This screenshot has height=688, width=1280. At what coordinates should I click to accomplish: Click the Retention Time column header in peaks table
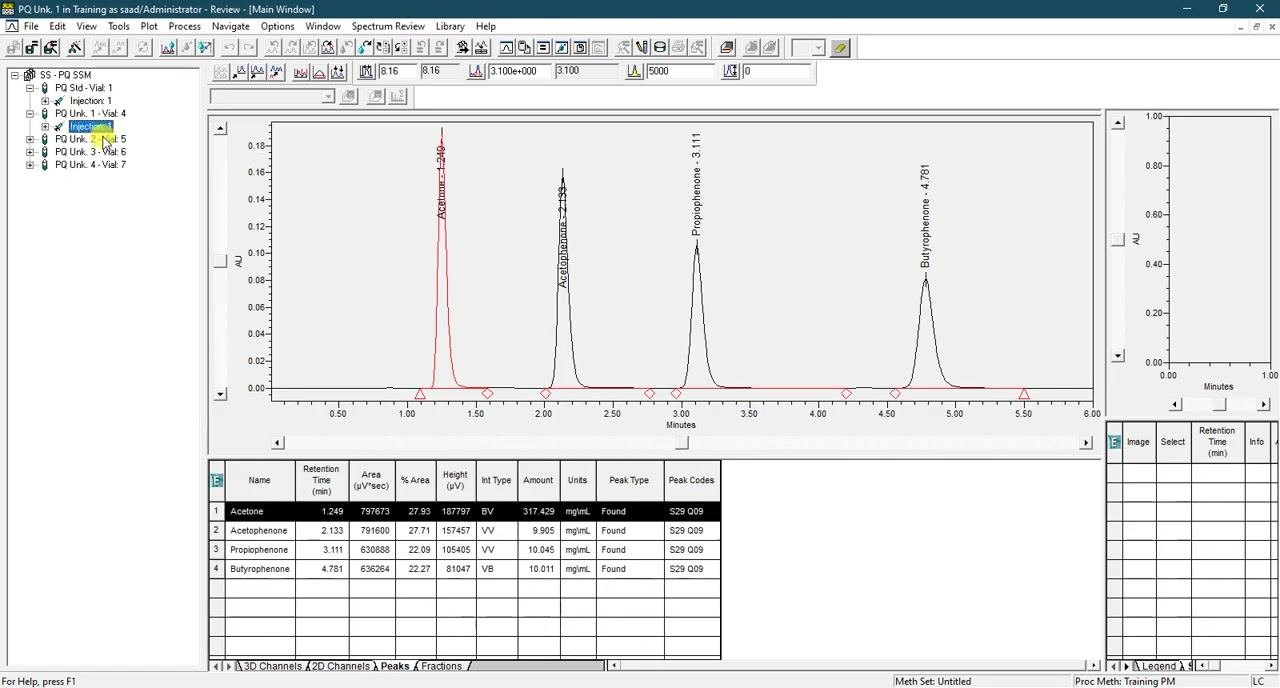tap(321, 480)
